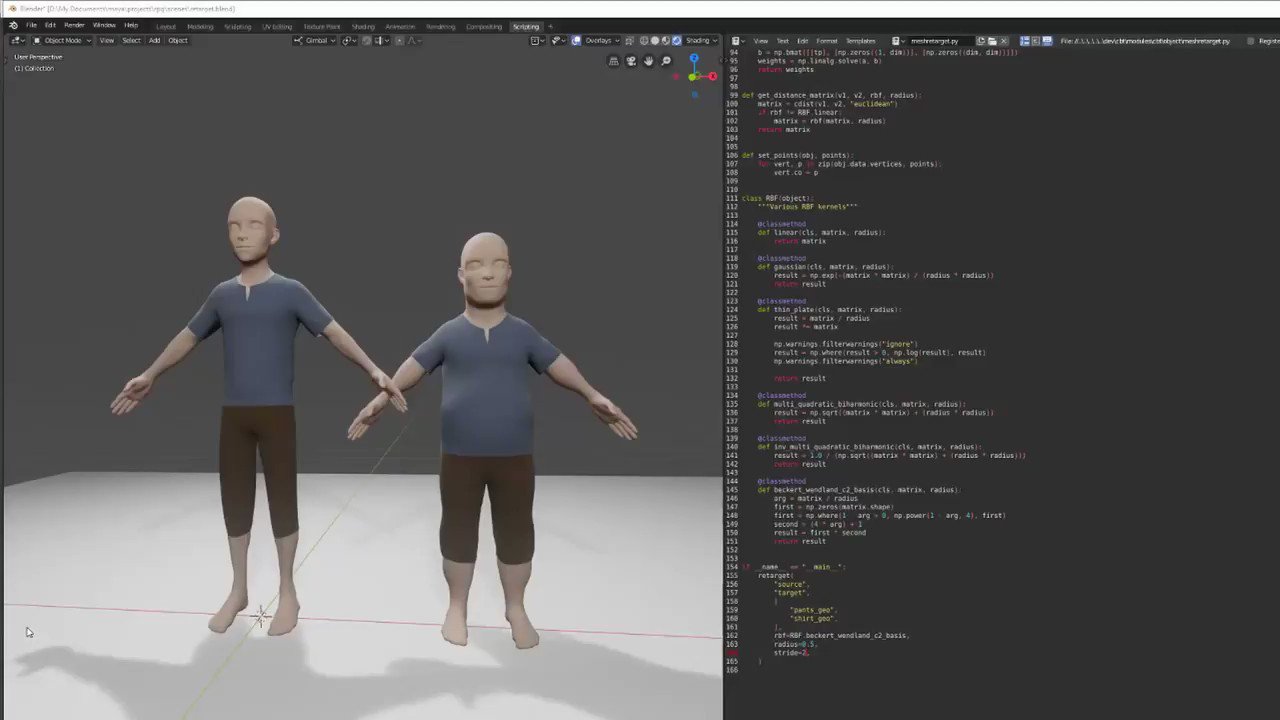Open the Gimbal transform orientation dropdown
This screenshot has width=1280, height=720.
317,40
